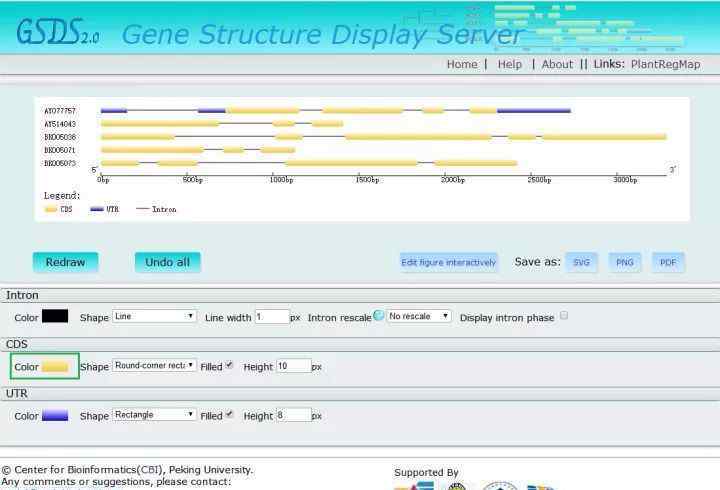The width and height of the screenshot is (720, 490).
Task: Expand the Intron rescale dropdown
Action: pyautogui.click(x=419, y=316)
